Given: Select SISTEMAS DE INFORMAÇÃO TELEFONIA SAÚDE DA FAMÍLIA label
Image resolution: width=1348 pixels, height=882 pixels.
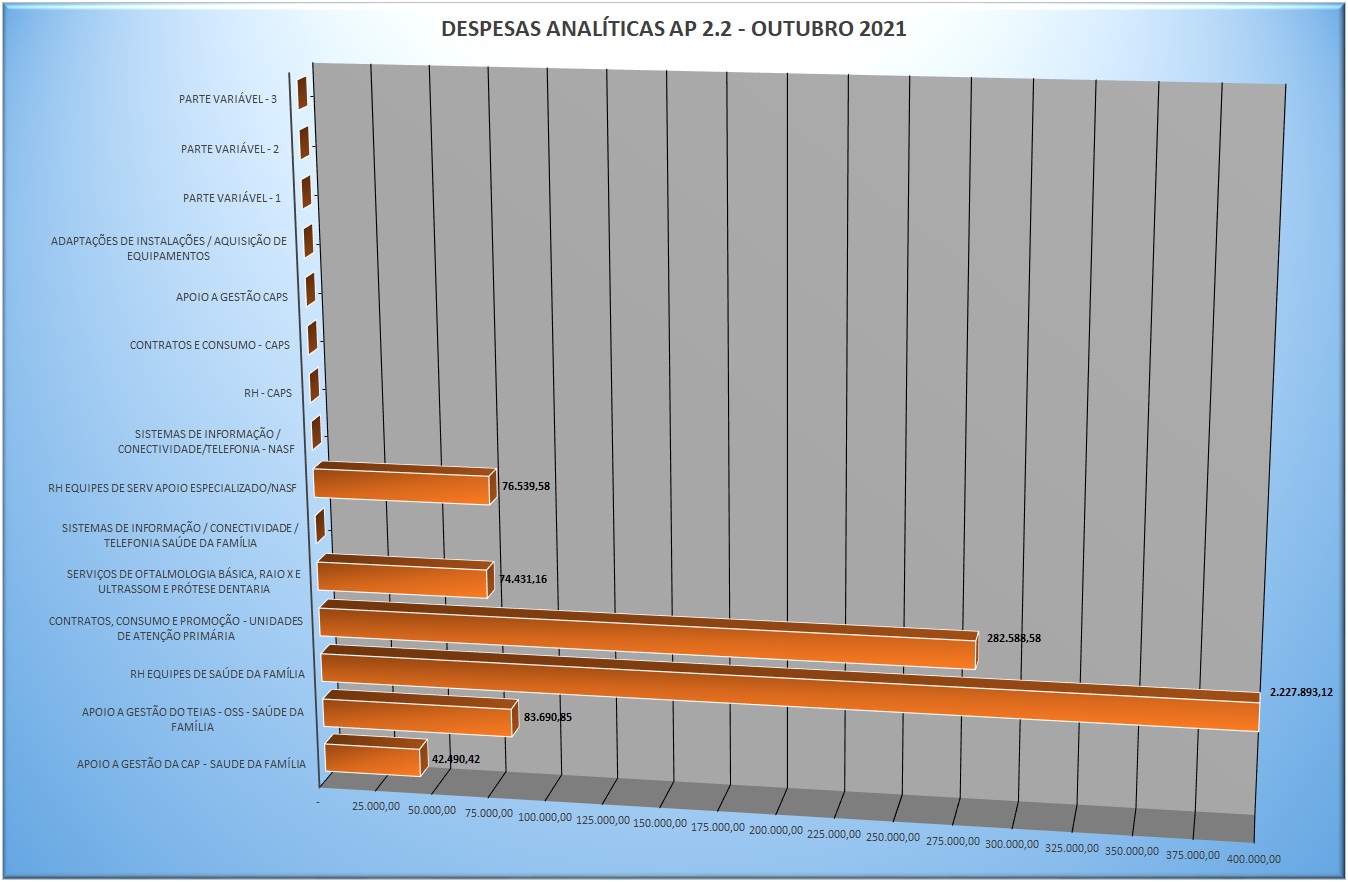Looking at the screenshot, I should point(180,535).
